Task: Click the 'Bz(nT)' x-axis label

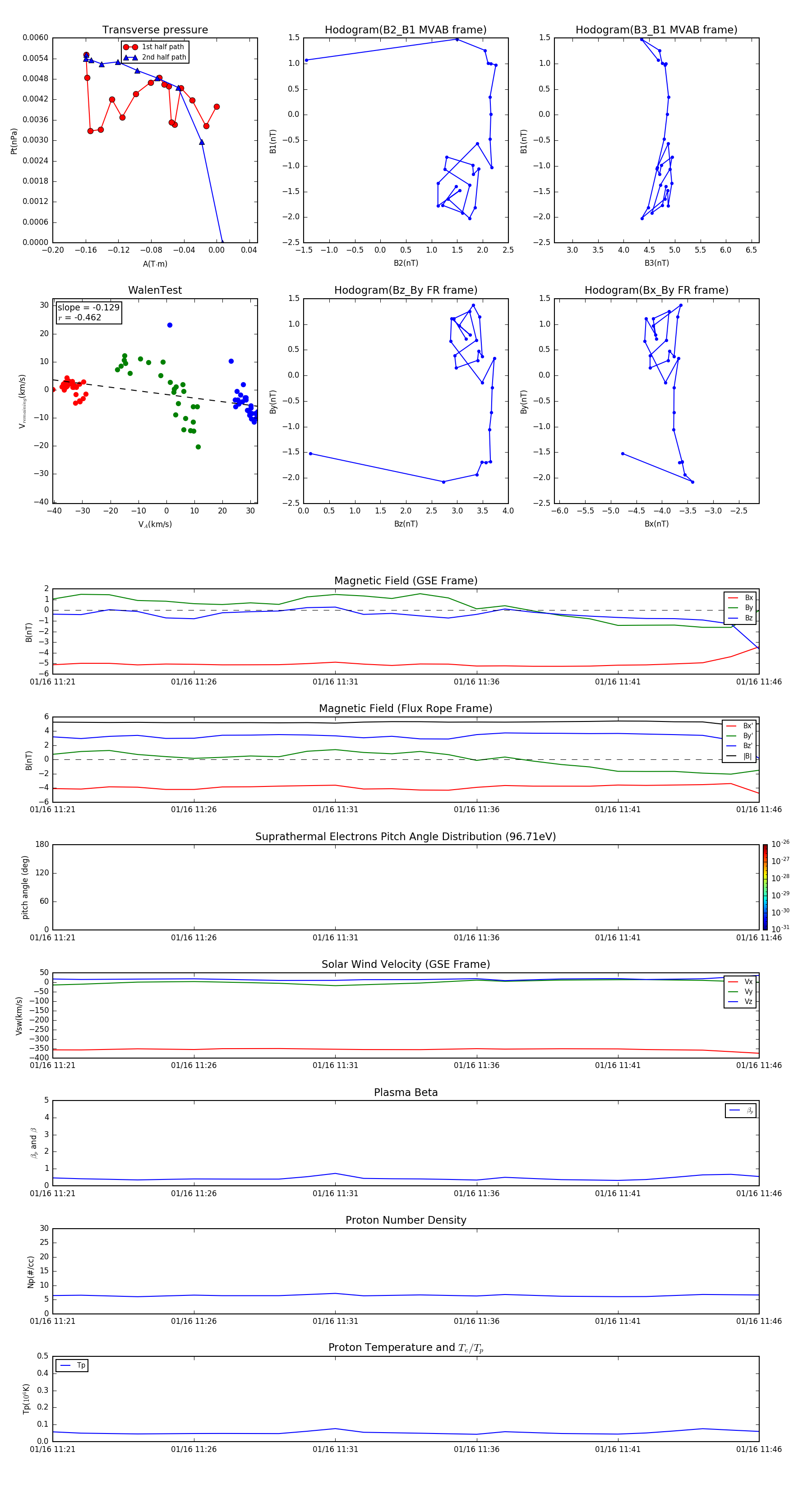Action: click(x=406, y=524)
